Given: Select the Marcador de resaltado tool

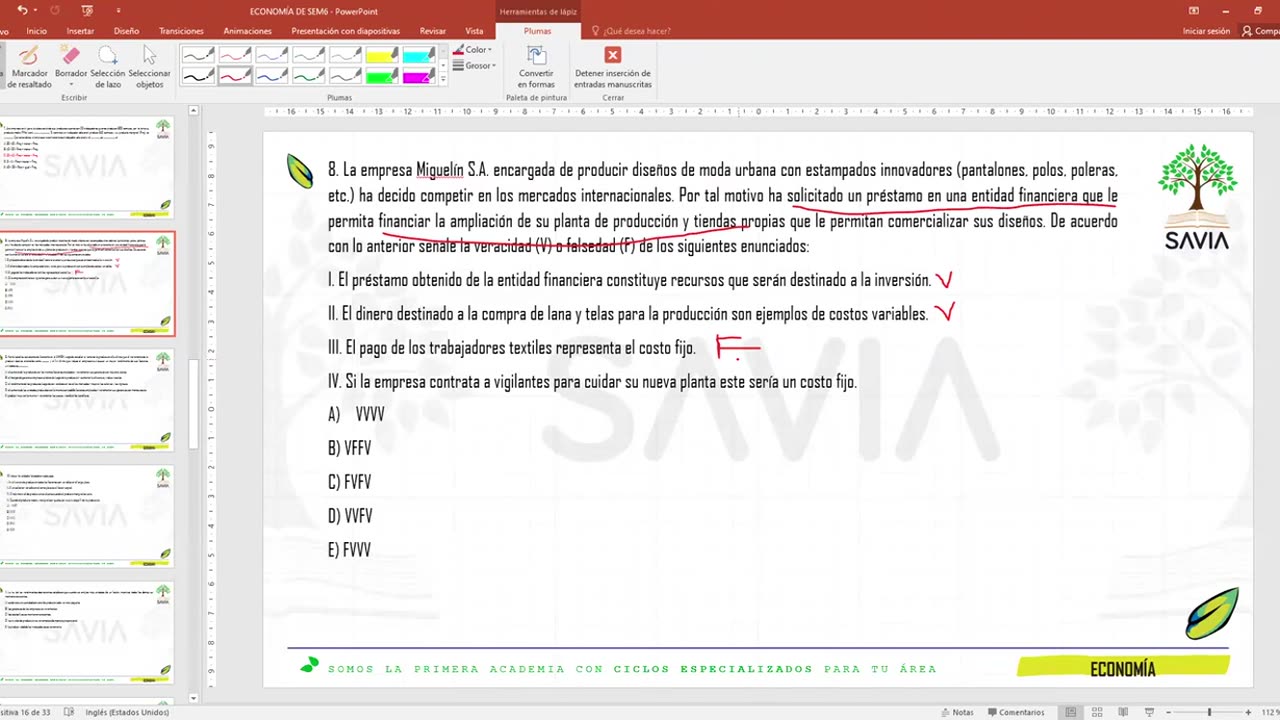Looking at the screenshot, I should coord(29,66).
